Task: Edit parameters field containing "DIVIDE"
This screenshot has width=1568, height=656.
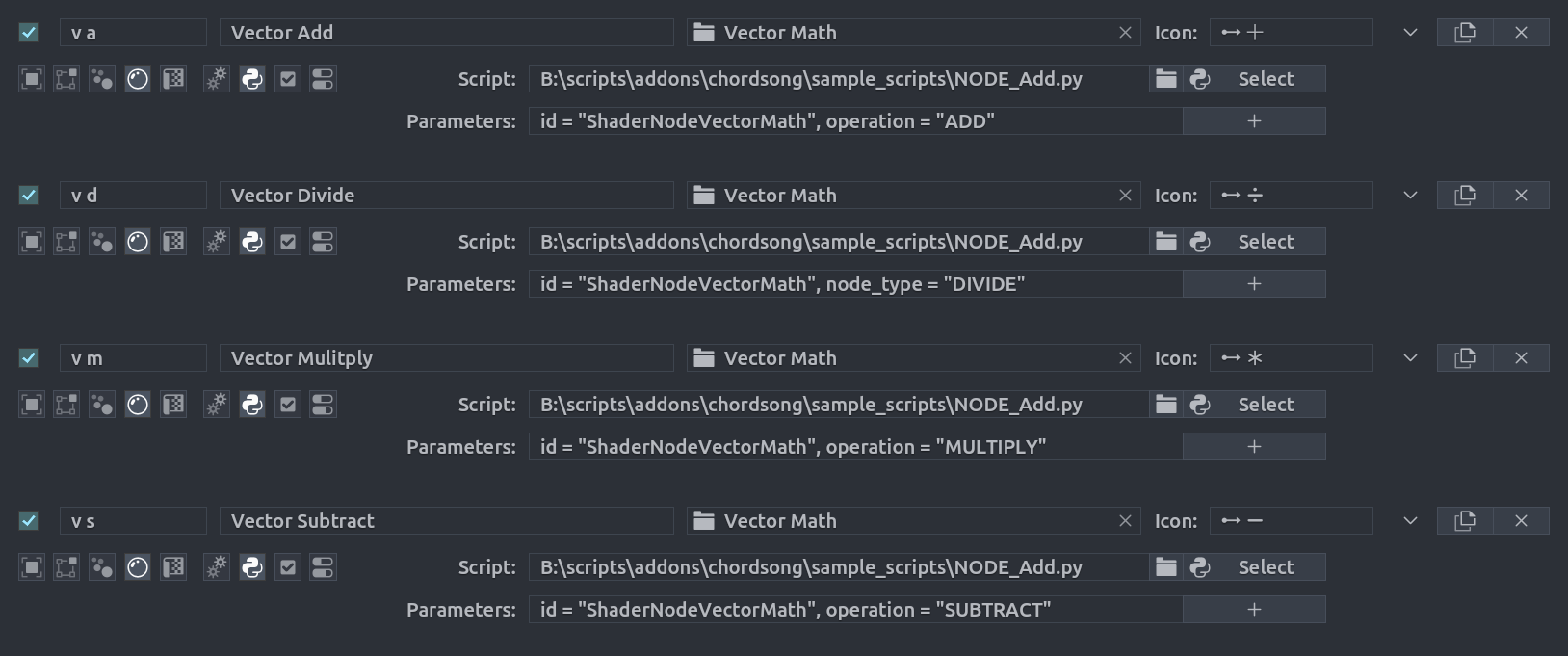Action: coord(855,284)
